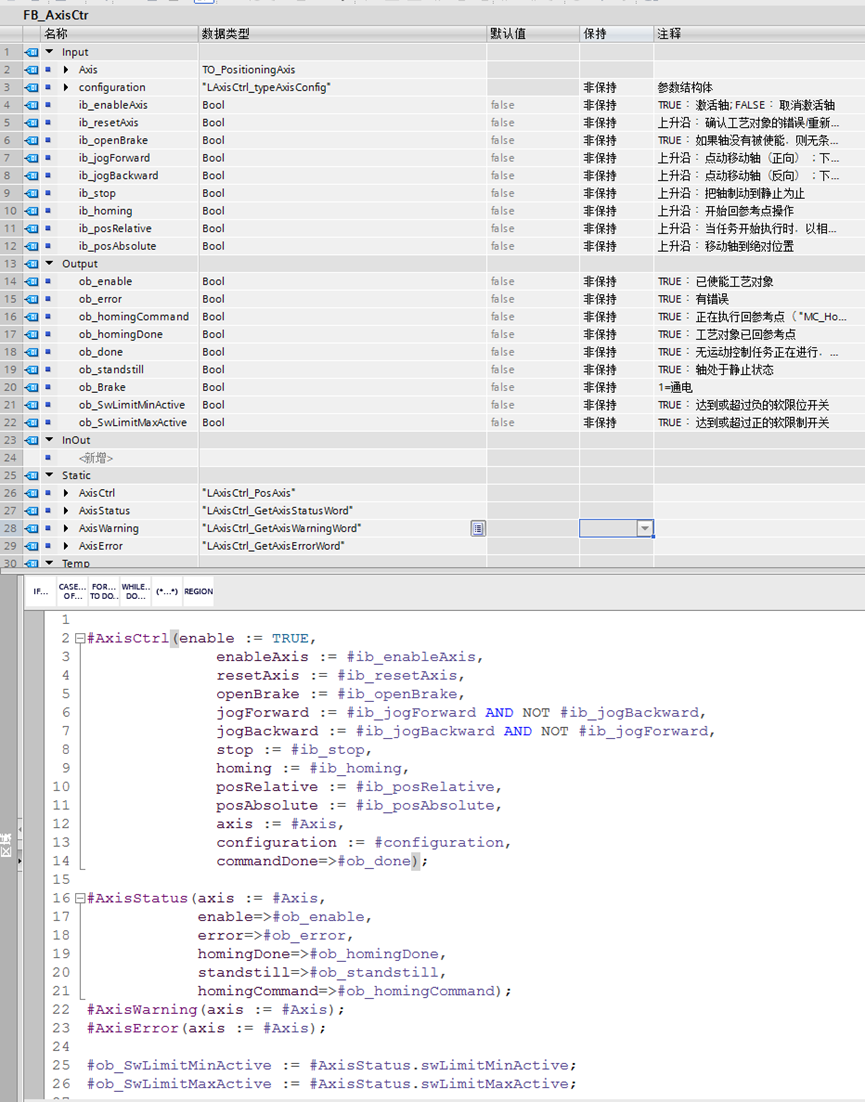Click the data type picker icon for AxisWarning
Image resolution: width=865 pixels, height=1102 pixels.
point(478,528)
